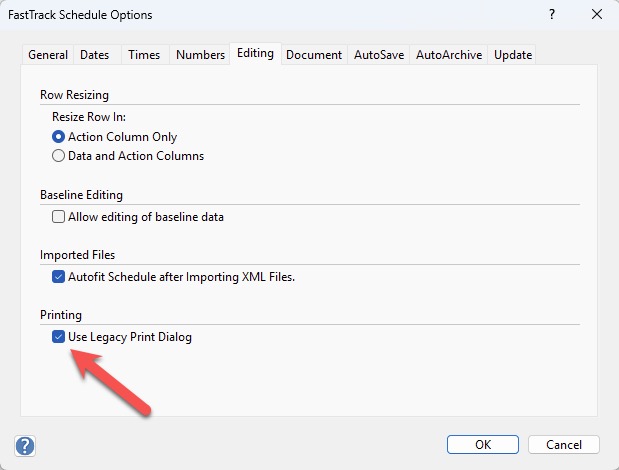
Task: Close the FastTrack Schedule Options dialog
Action: pyautogui.click(x=596, y=15)
